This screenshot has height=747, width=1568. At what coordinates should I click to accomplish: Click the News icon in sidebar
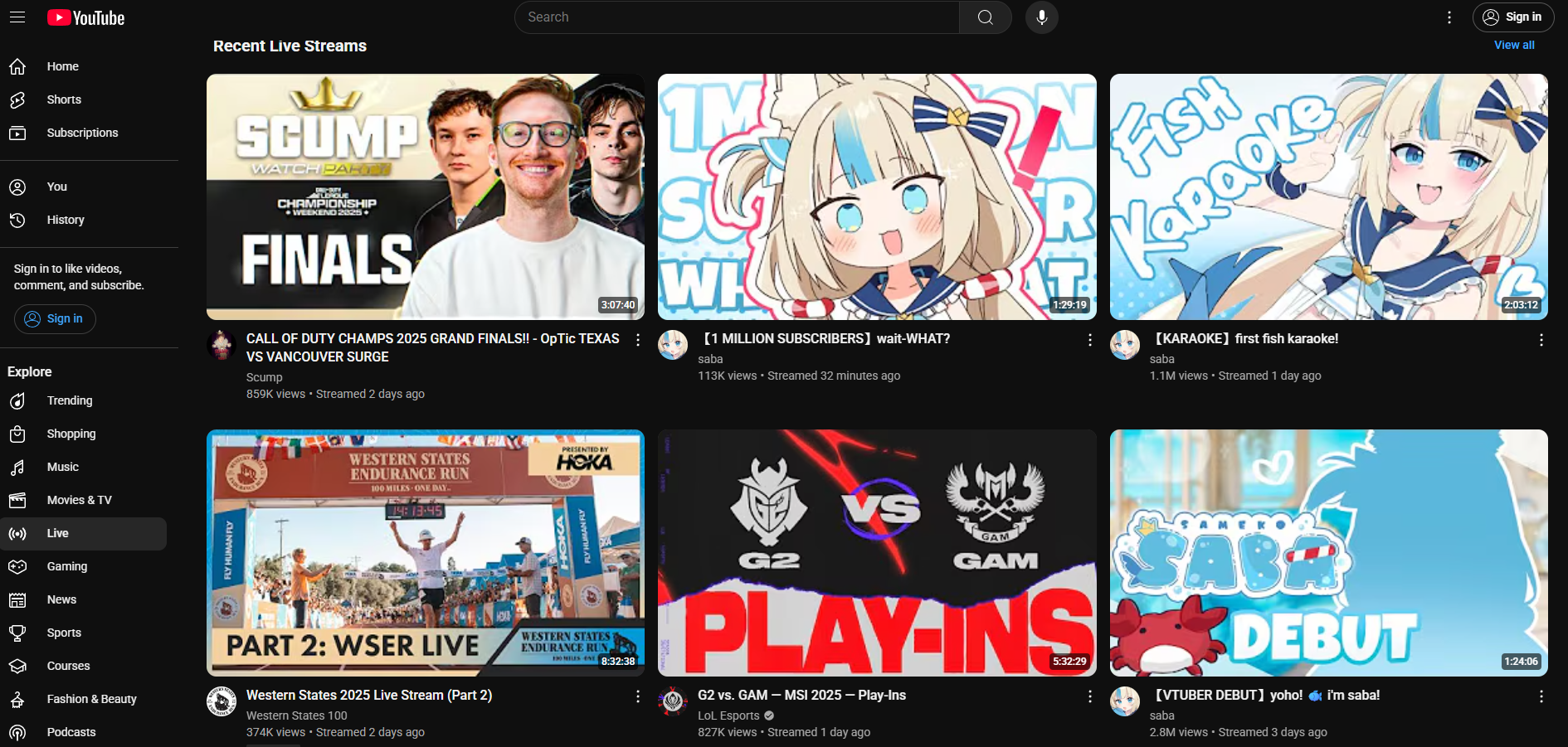tap(17, 599)
